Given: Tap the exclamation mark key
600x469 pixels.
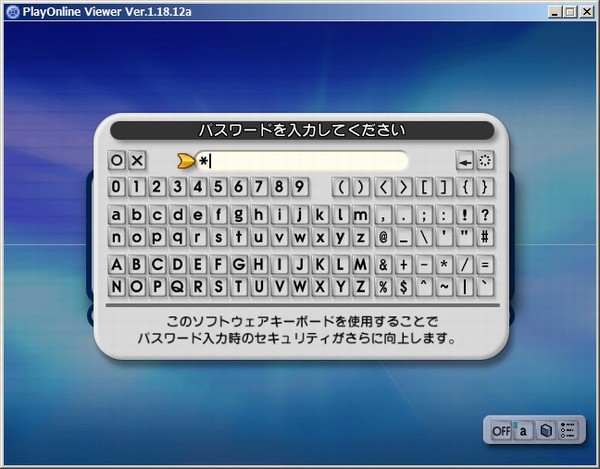Looking at the screenshot, I should (x=465, y=215).
